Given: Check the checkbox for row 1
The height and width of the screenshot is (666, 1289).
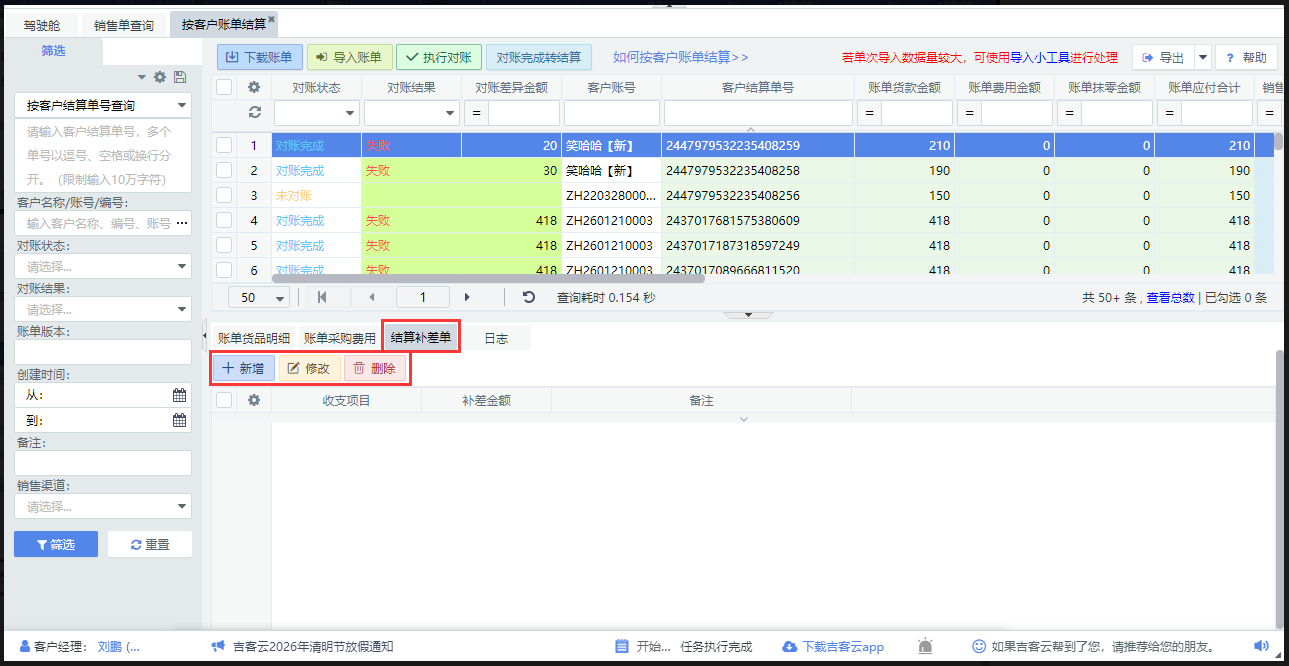Looking at the screenshot, I should coord(224,145).
